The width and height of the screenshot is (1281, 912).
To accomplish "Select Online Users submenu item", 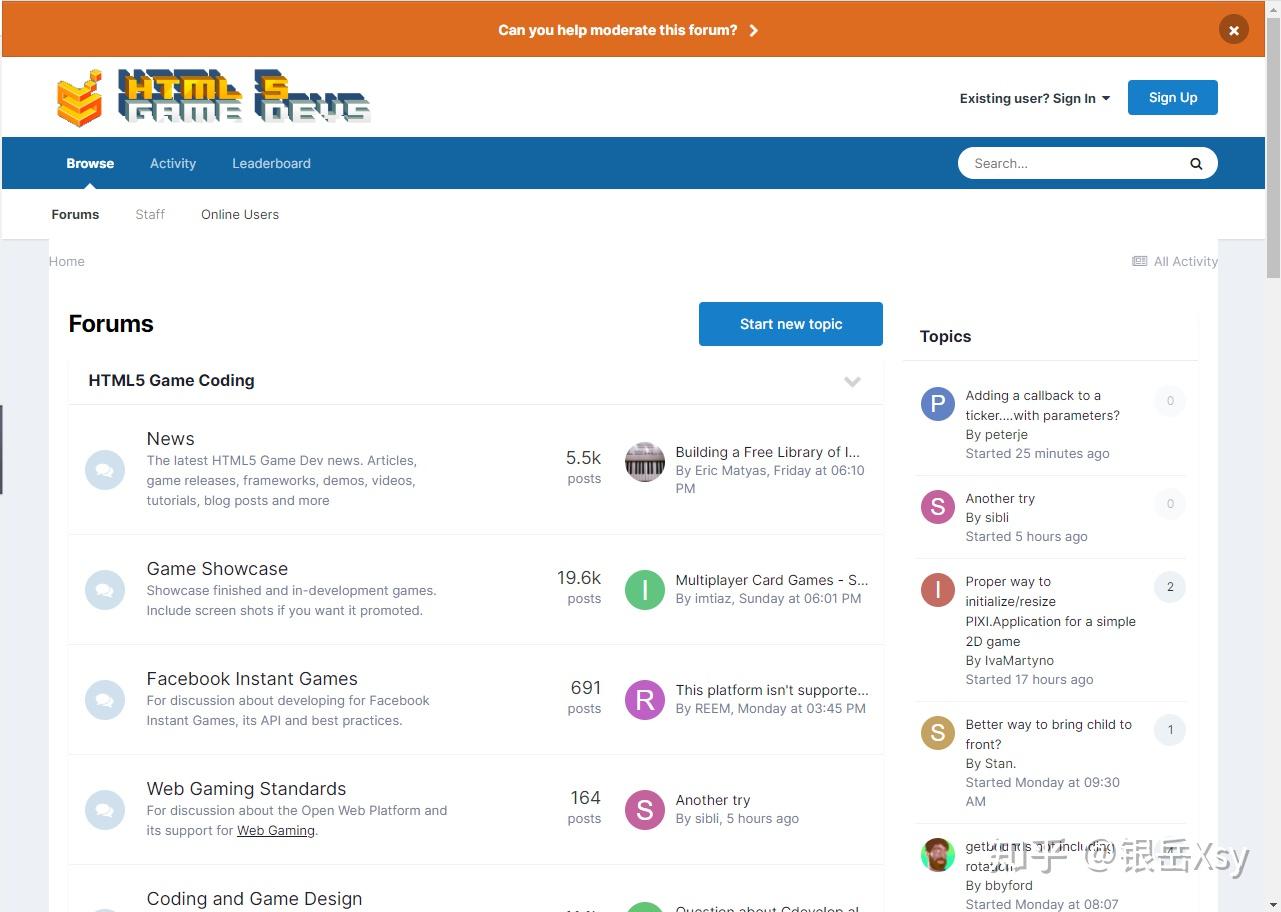I will click(x=240, y=215).
